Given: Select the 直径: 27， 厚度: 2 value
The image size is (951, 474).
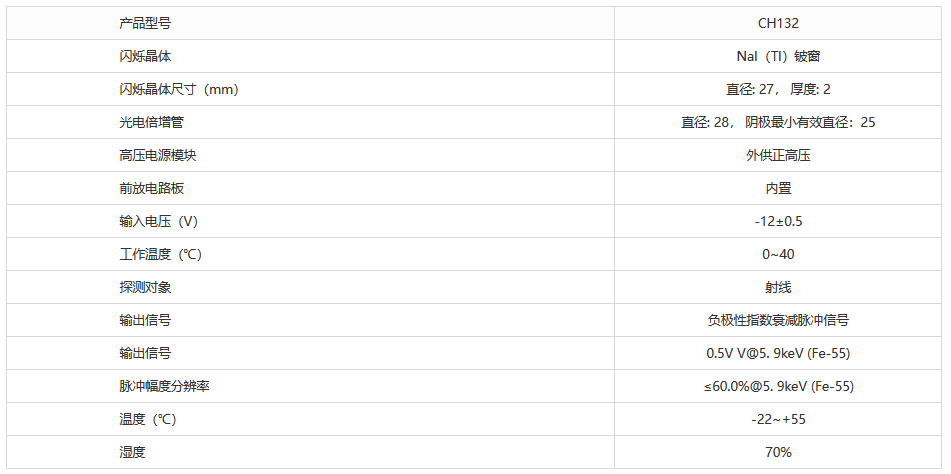Looking at the screenshot, I should (x=778, y=89).
